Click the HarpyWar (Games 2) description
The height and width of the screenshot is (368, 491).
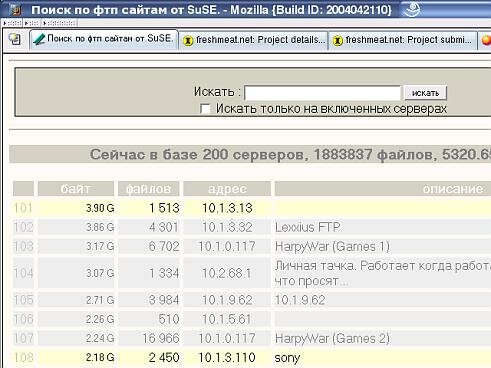pyautogui.click(x=332, y=339)
